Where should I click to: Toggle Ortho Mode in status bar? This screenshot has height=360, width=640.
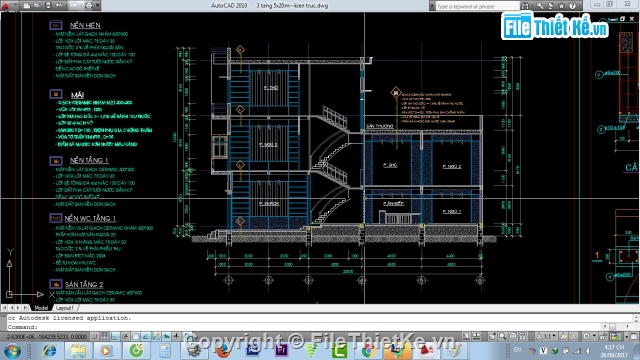(115, 336)
